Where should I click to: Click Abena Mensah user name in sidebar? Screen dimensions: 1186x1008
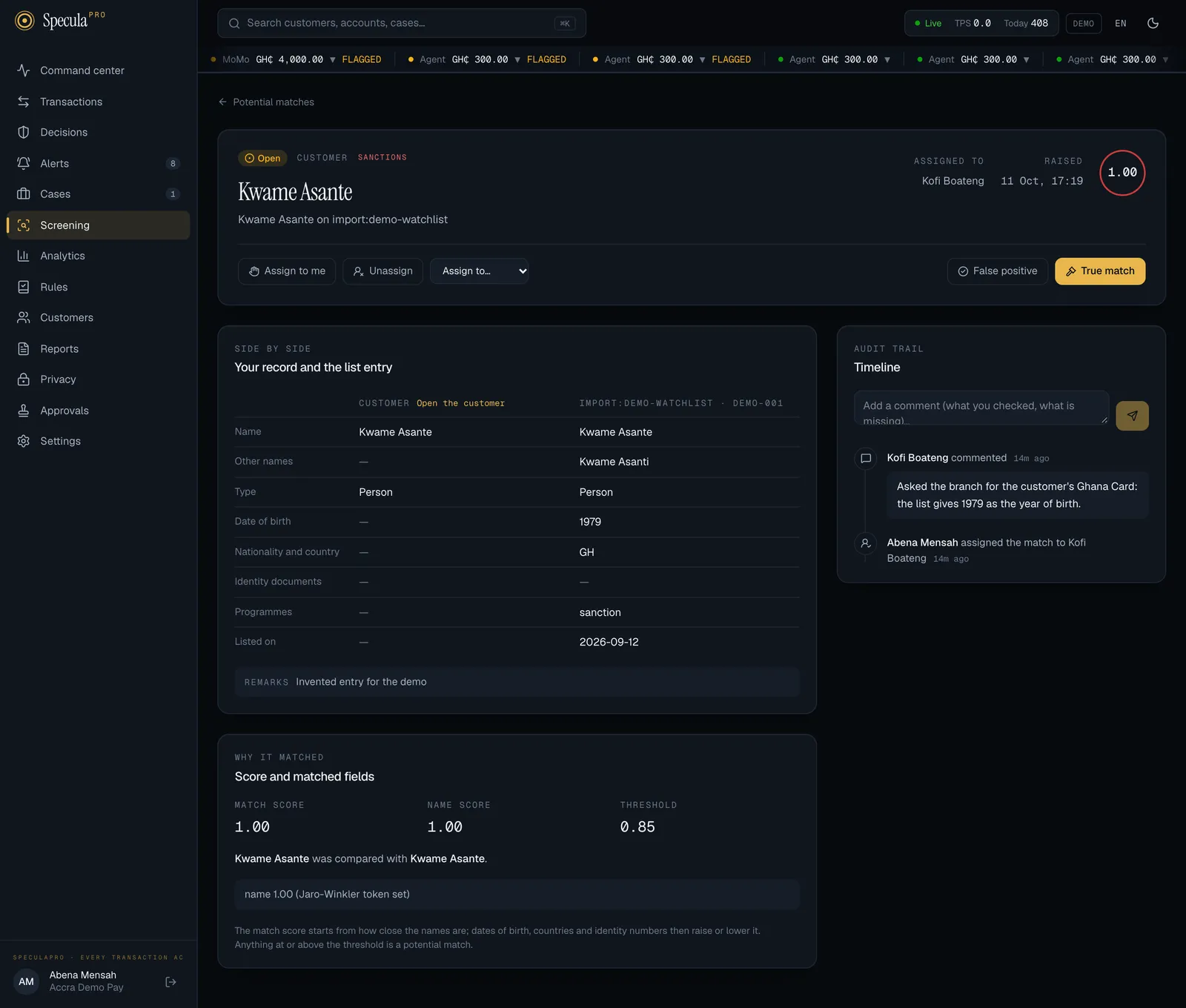tap(82, 975)
